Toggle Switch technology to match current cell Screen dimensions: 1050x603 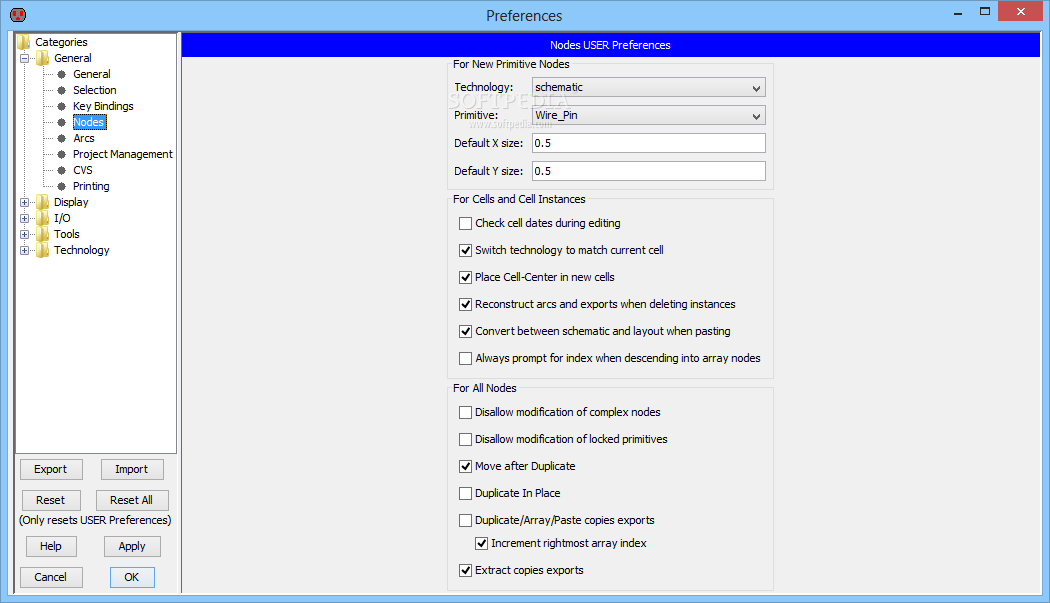(x=465, y=251)
